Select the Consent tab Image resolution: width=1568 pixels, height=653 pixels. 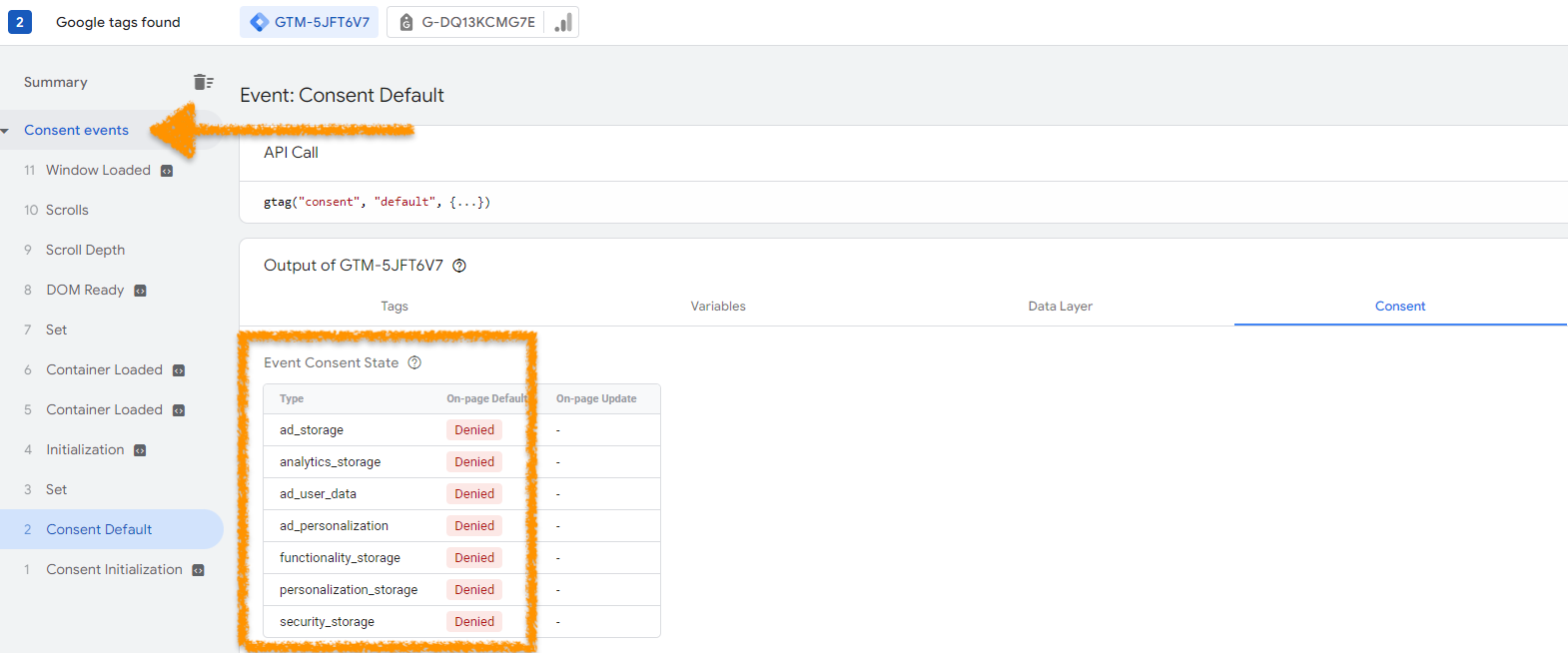tap(1399, 307)
